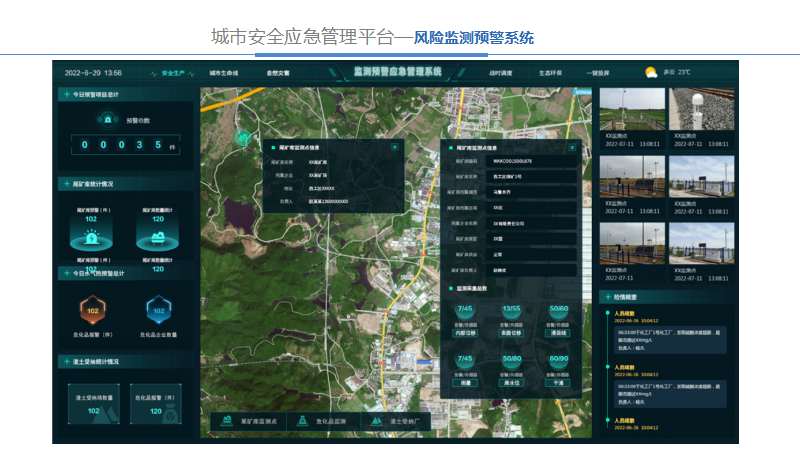Click the orange hexagon 危化品报警 icon
800x450 pixels.
pos(92,310)
